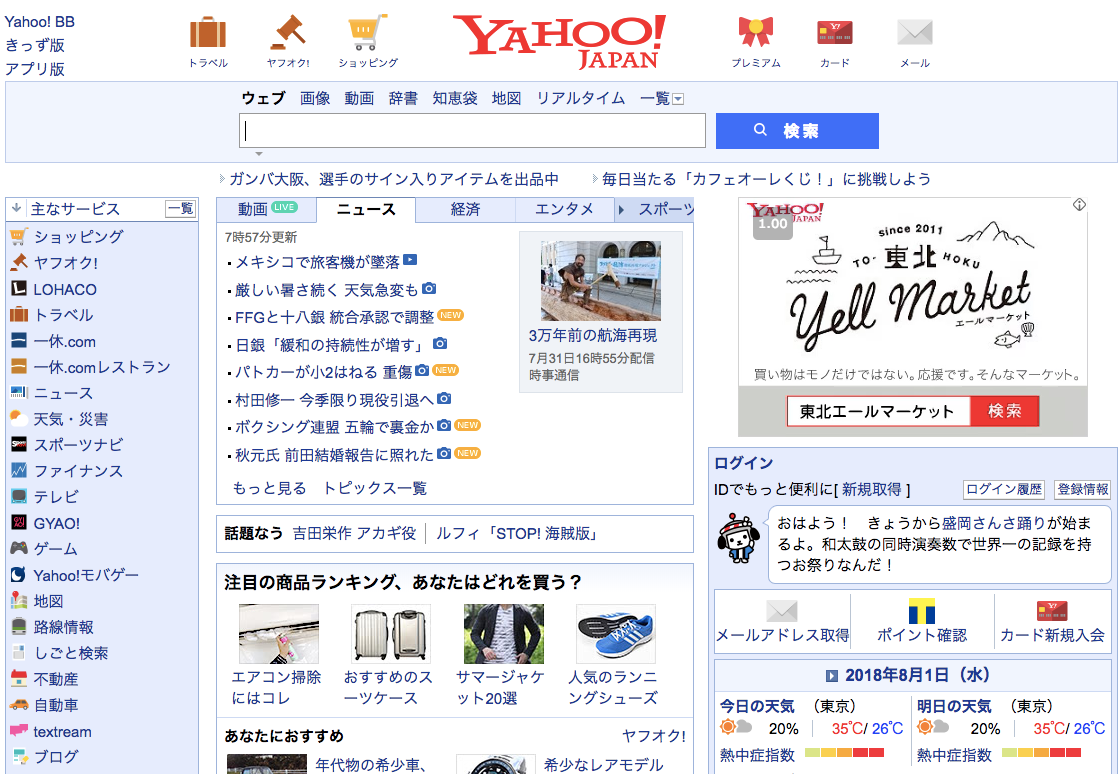Collapse the 主なサービス arrow in sidebar header
The image size is (1118, 774).
click(x=17, y=209)
